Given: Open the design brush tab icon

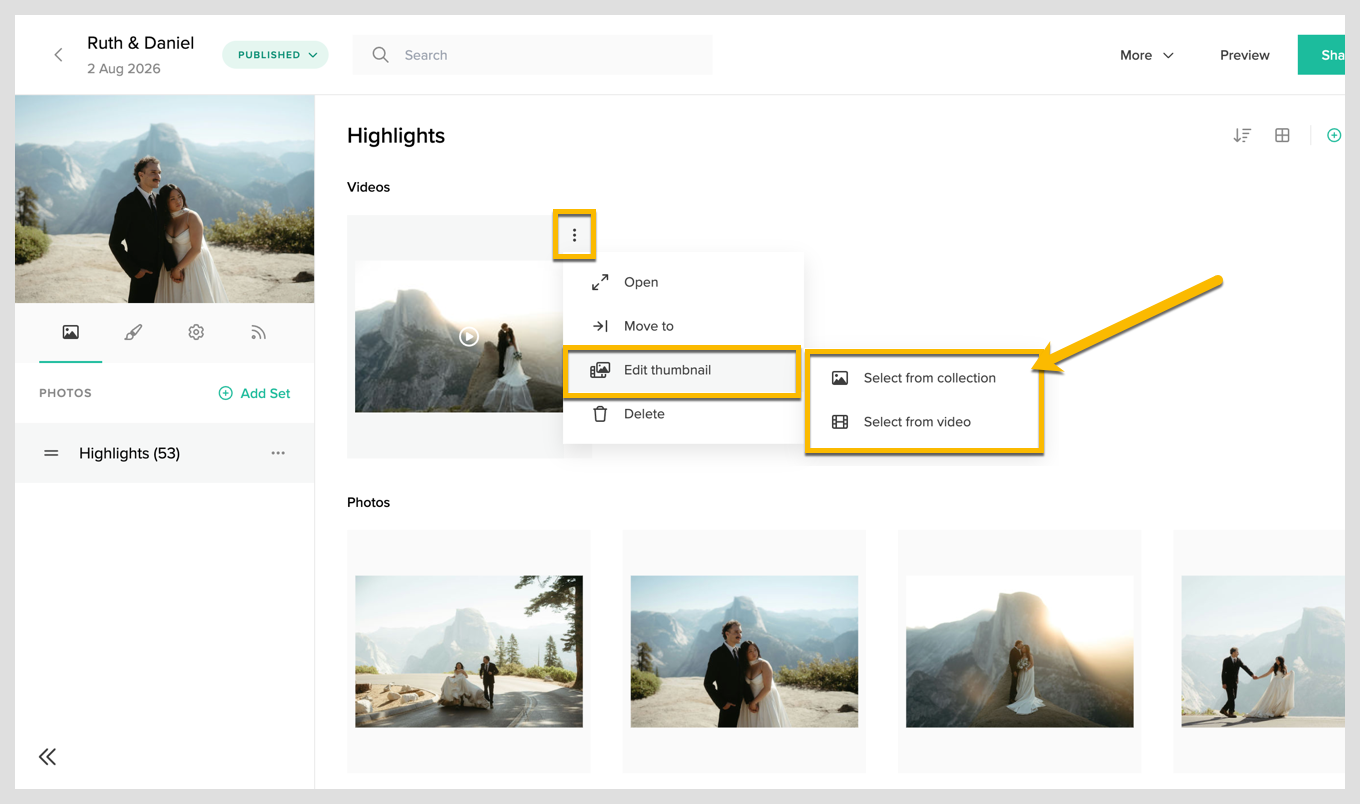Looking at the screenshot, I should click(133, 332).
